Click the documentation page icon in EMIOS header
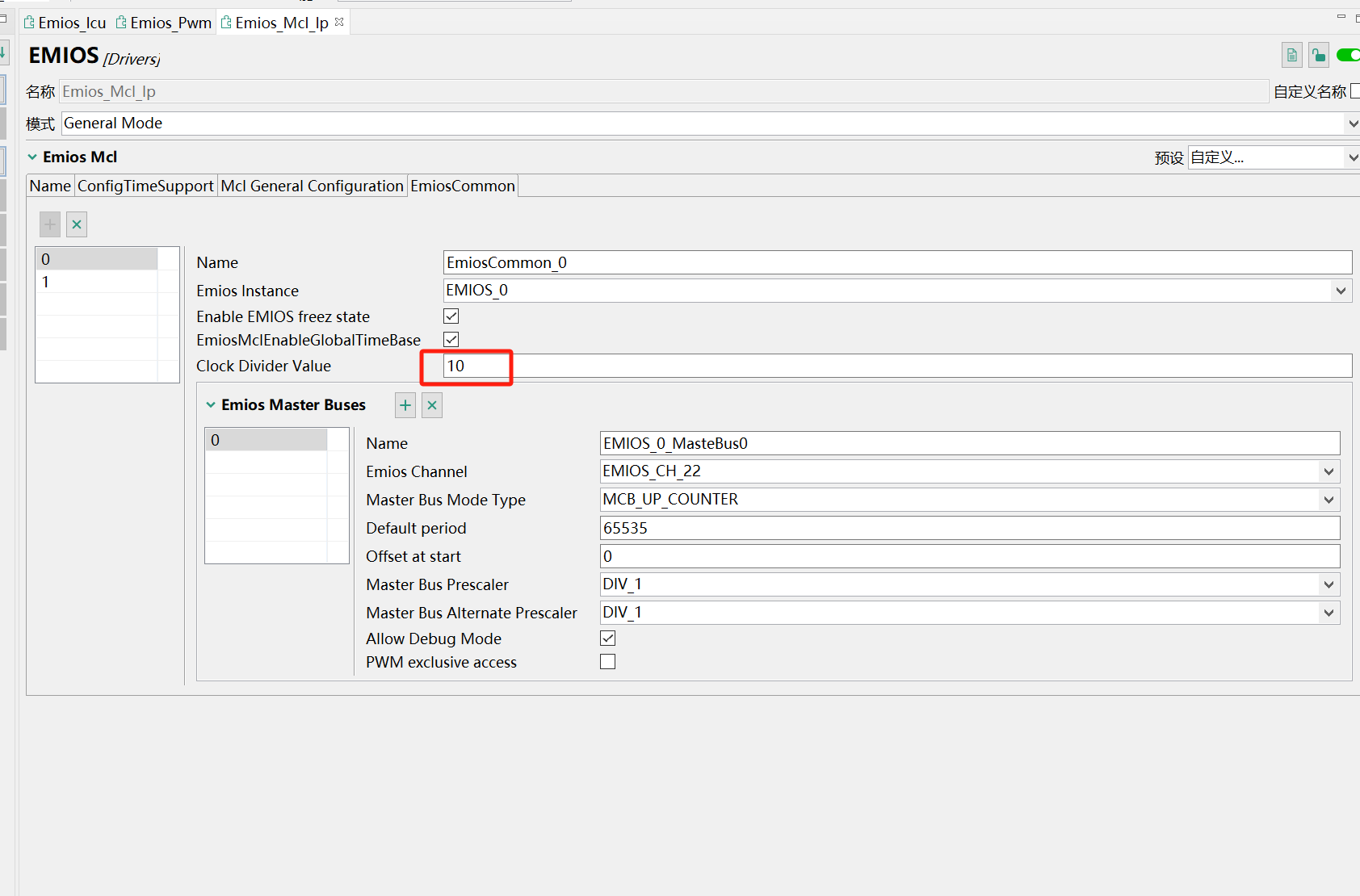Image resolution: width=1360 pixels, height=896 pixels. click(1292, 55)
